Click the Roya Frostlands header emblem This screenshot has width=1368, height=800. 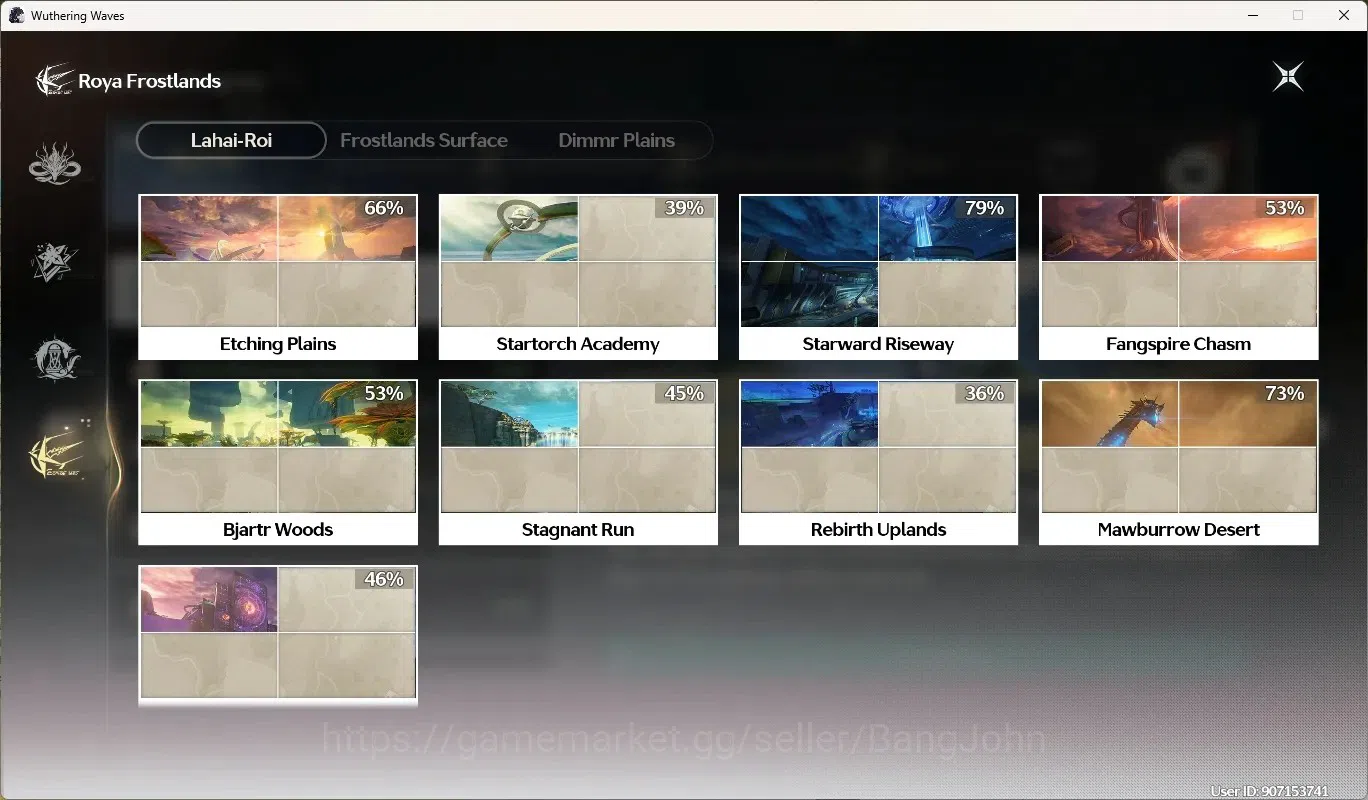[54, 80]
